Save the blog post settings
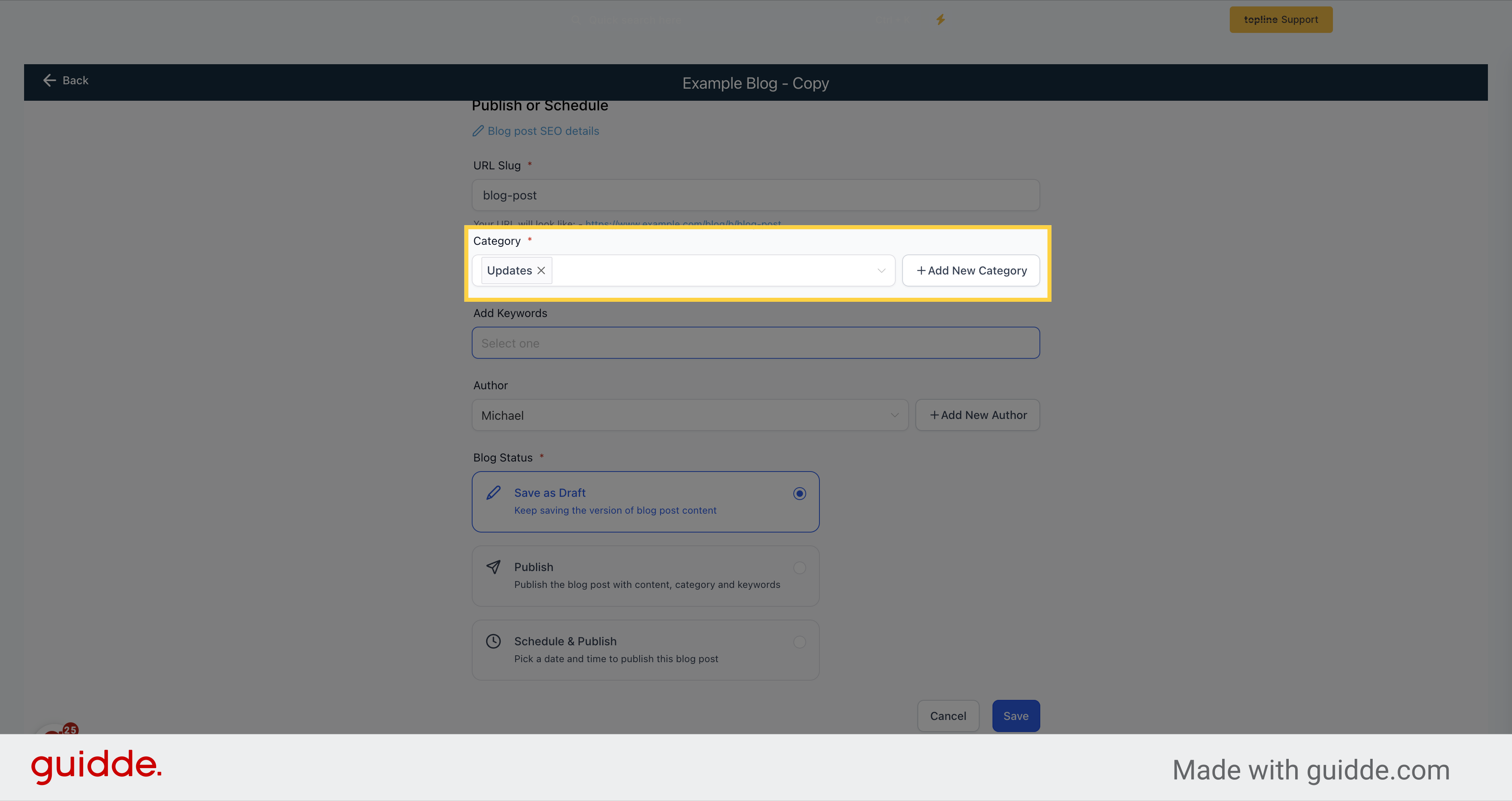 click(1015, 716)
